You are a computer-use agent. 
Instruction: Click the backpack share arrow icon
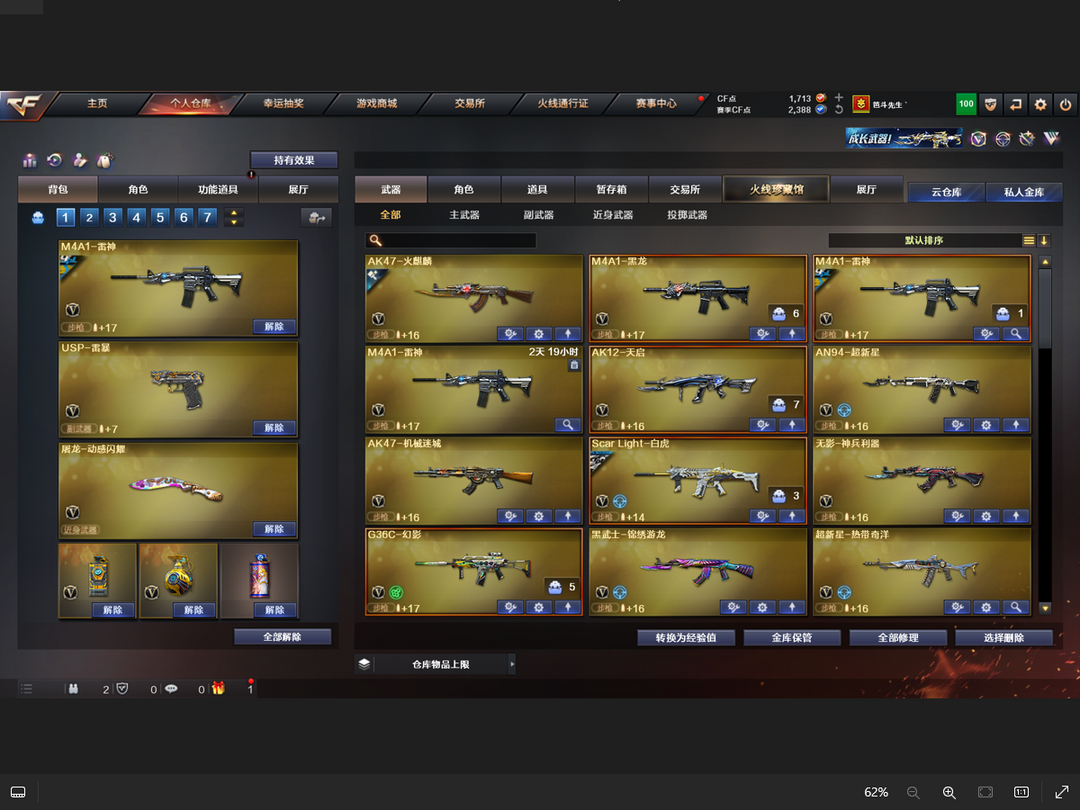pyautogui.click(x=317, y=218)
